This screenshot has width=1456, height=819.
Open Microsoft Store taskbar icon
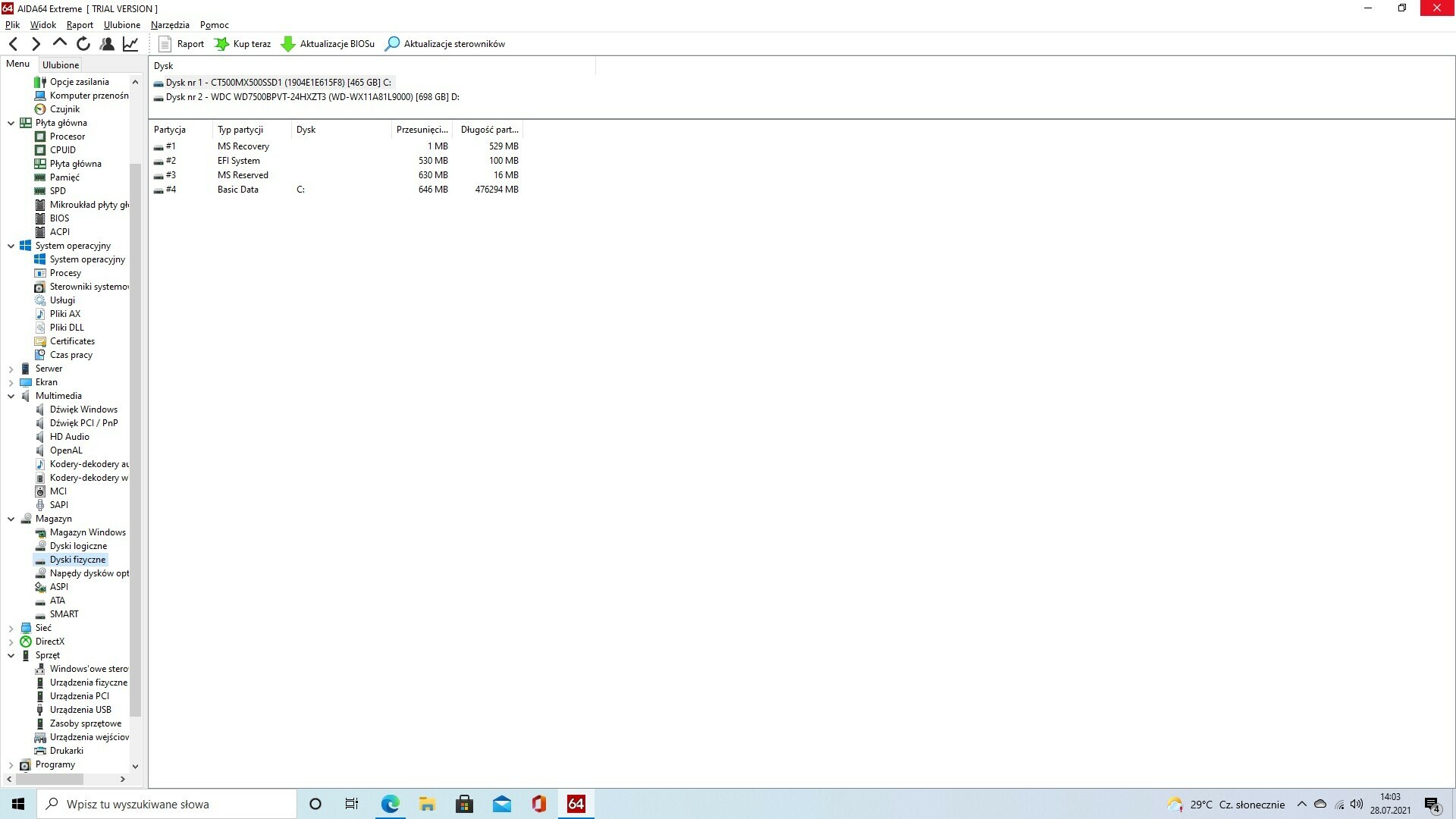[464, 804]
